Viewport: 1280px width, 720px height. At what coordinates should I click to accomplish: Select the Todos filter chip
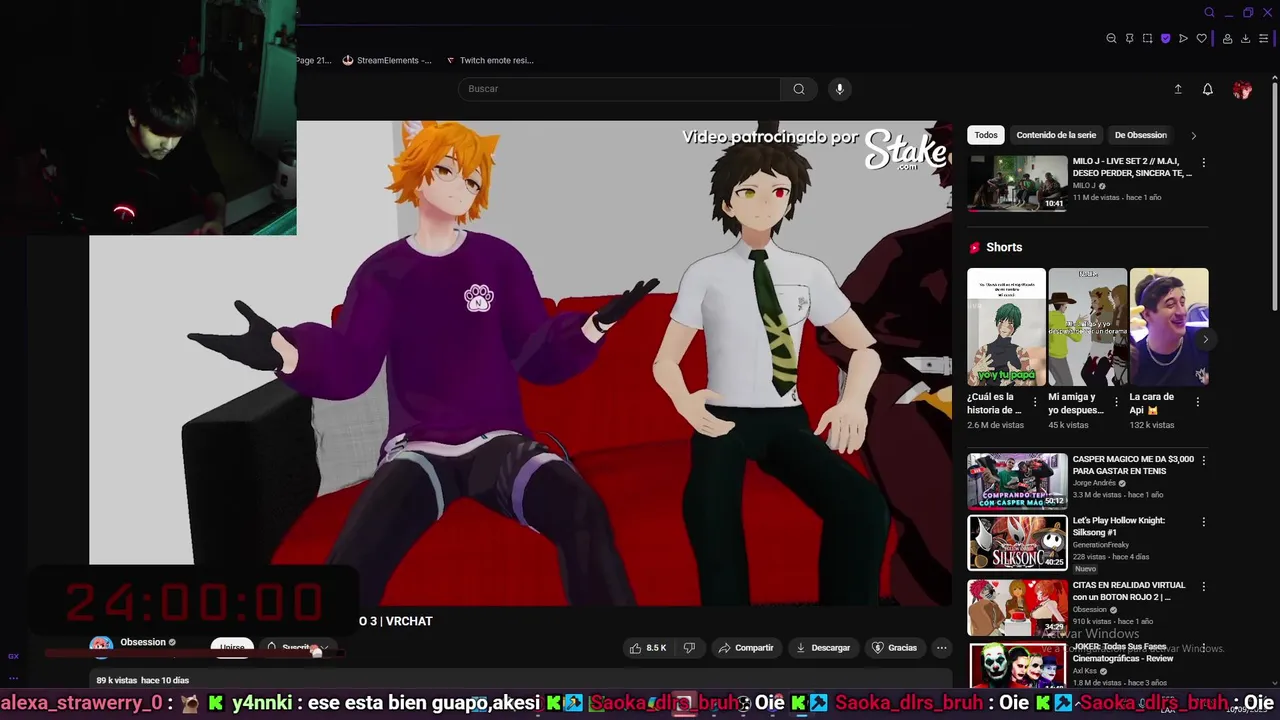click(986, 135)
